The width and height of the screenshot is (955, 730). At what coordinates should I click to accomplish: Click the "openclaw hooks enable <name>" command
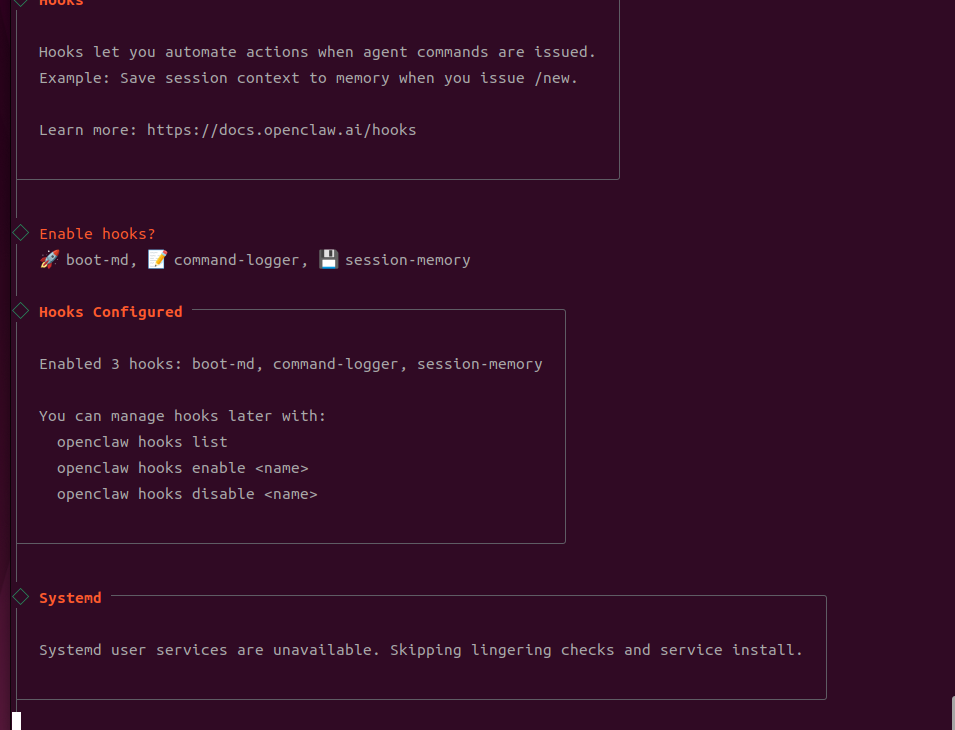coord(182,468)
